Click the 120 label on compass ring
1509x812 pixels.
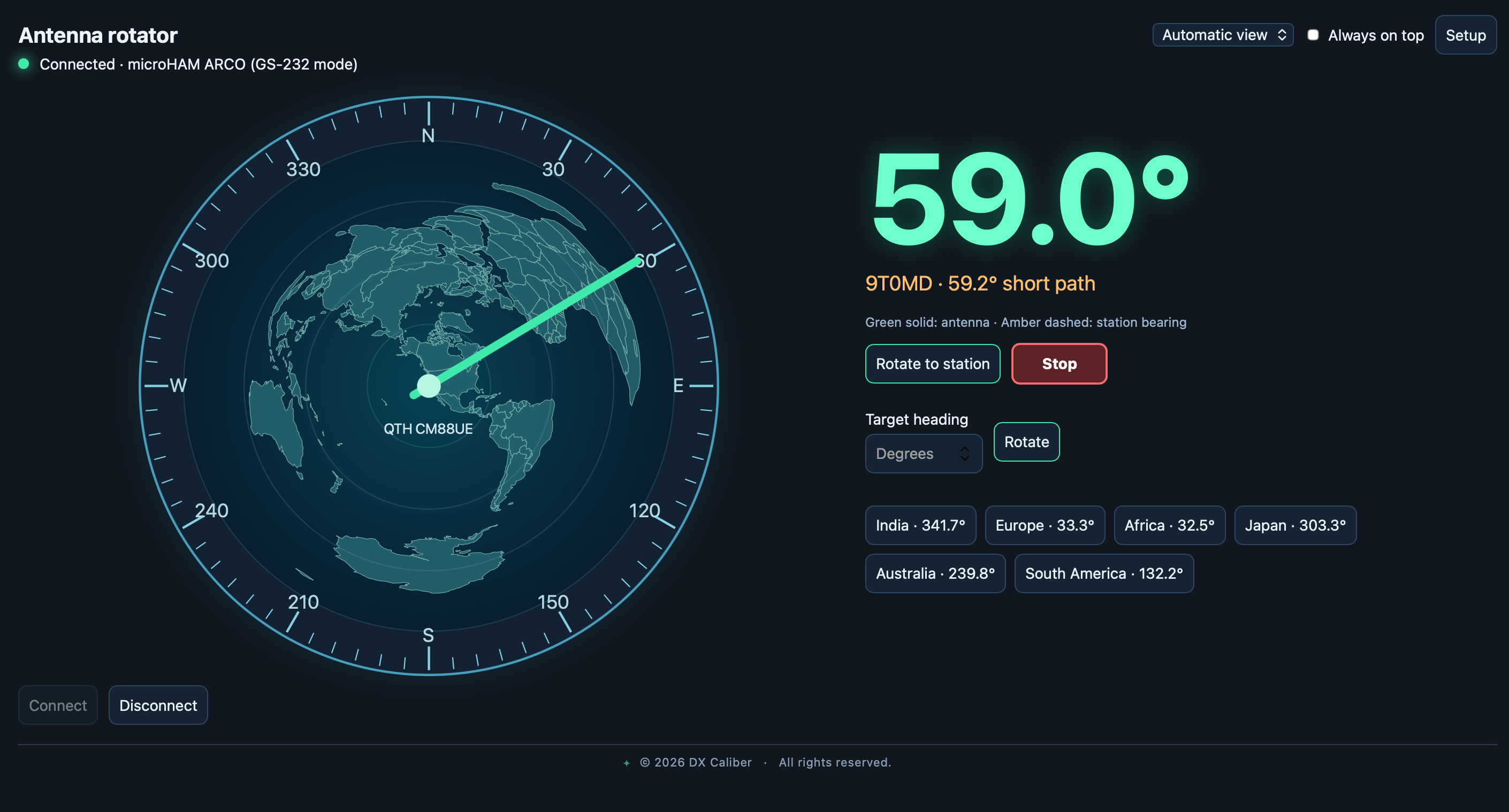tap(644, 510)
